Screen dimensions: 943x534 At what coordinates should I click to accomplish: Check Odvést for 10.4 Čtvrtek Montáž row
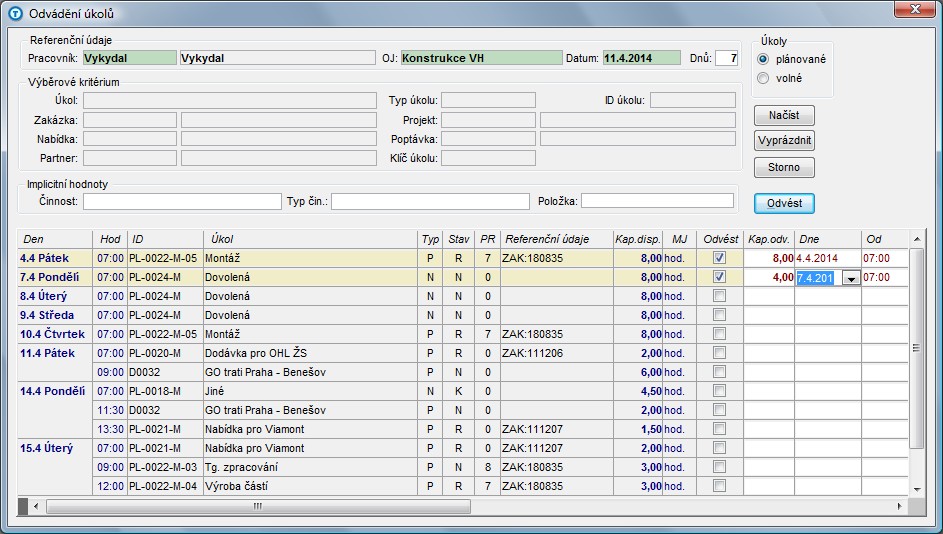(719, 334)
